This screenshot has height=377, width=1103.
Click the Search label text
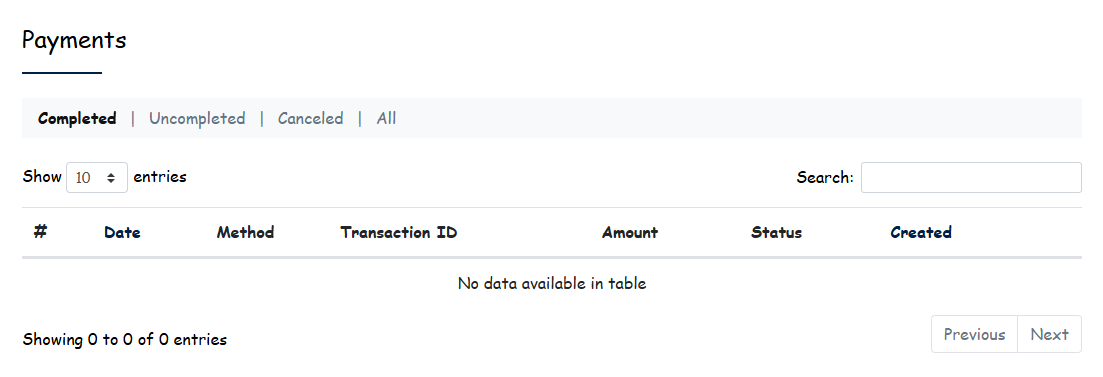click(x=825, y=177)
